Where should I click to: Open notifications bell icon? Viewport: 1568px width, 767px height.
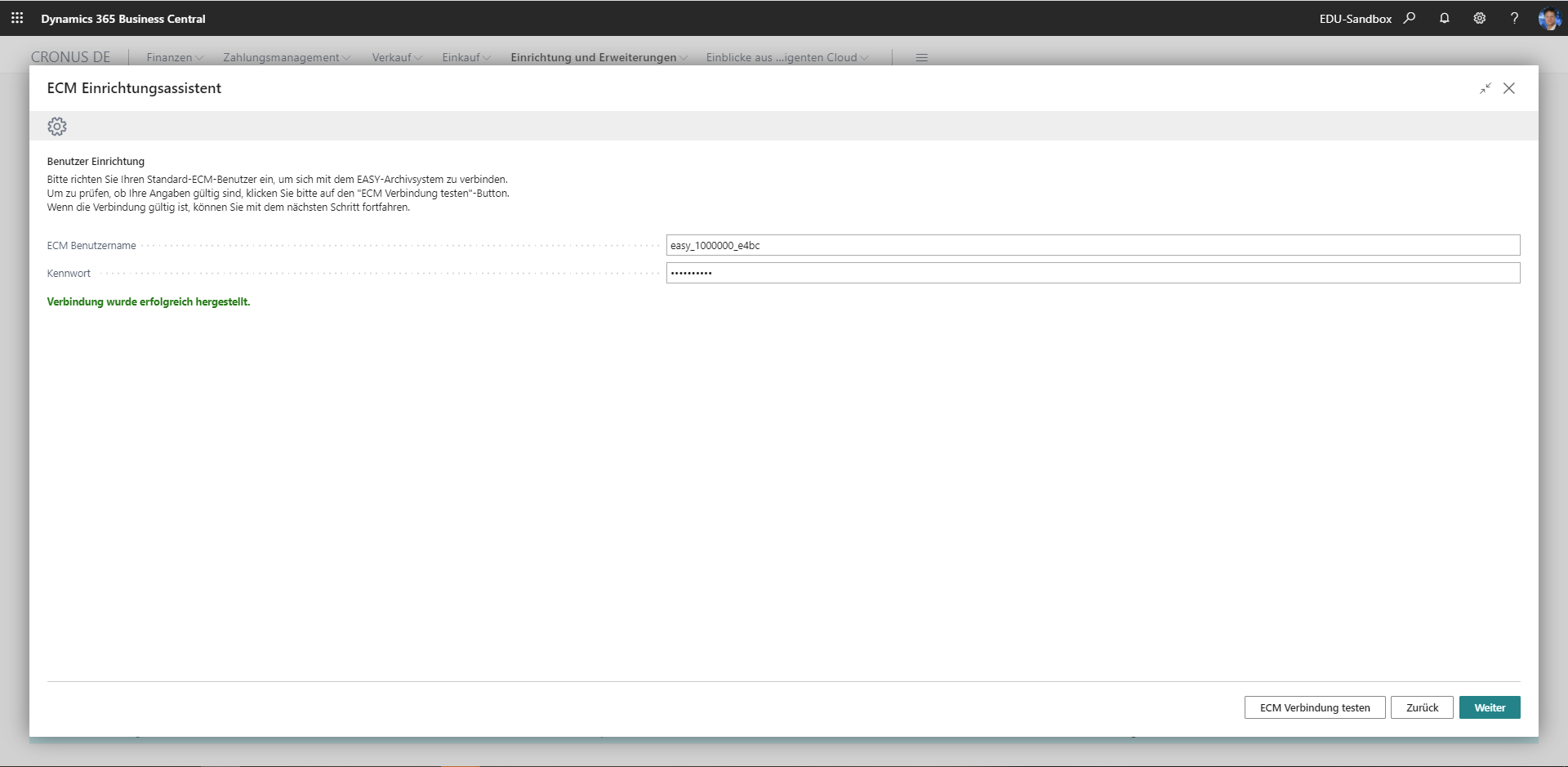pos(1445,18)
